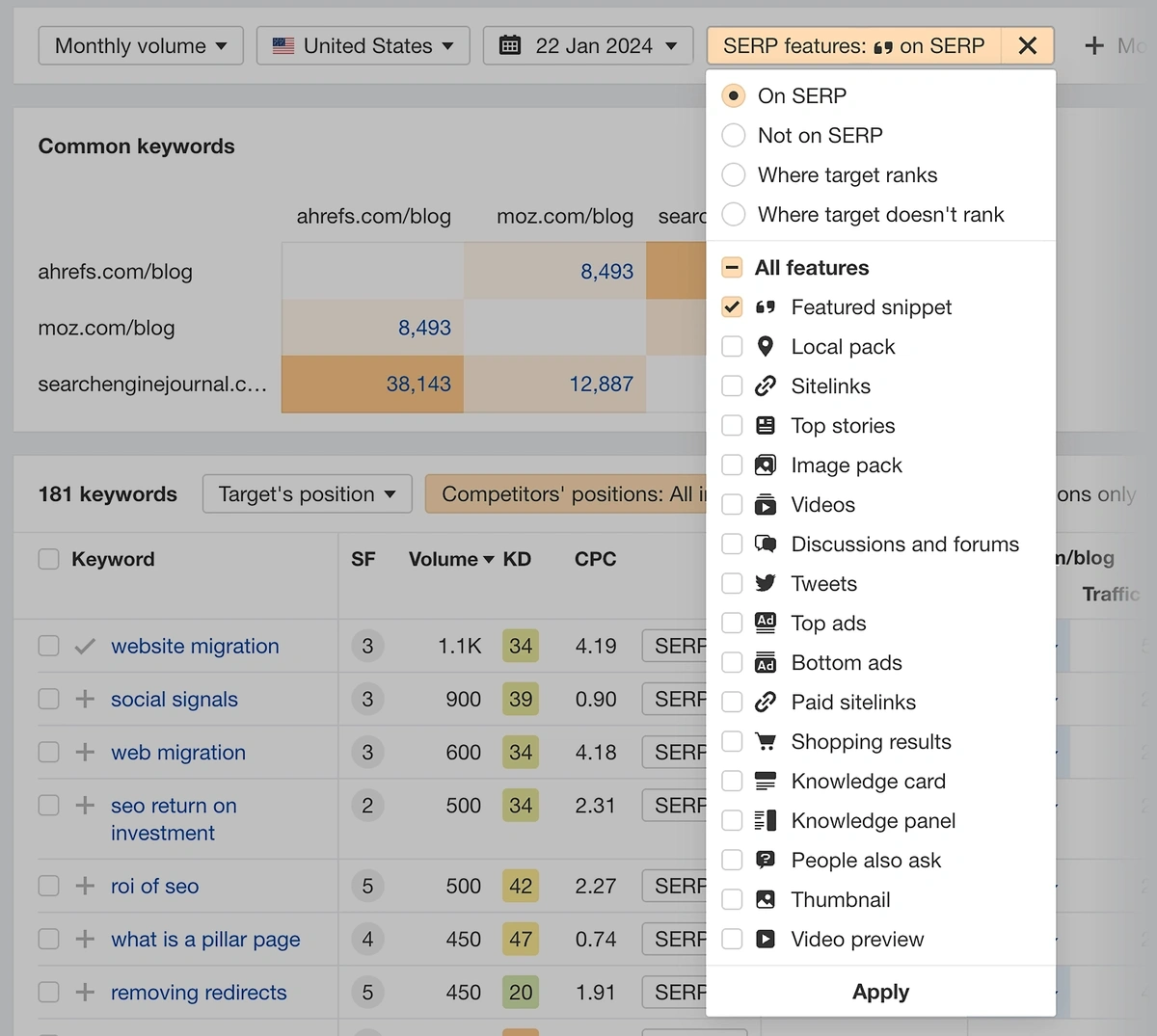Screen dimensions: 1157x1036
Task: Select the On SERP radio option
Action: tap(734, 95)
